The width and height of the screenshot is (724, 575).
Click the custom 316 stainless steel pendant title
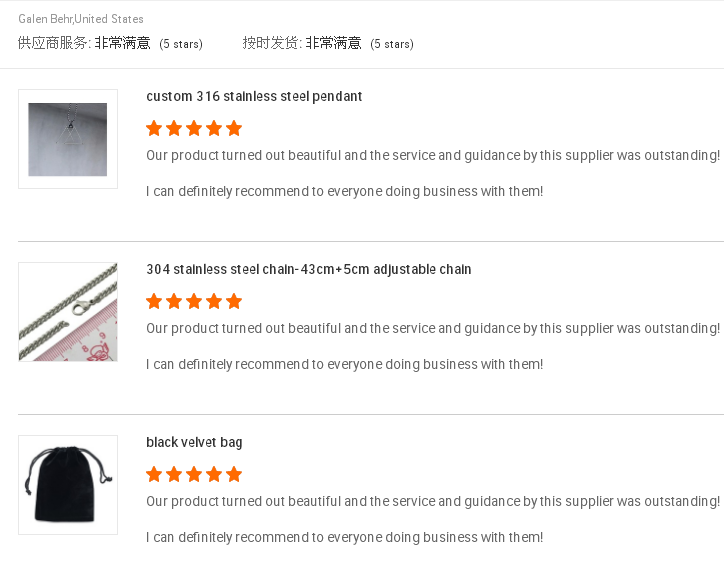(254, 97)
